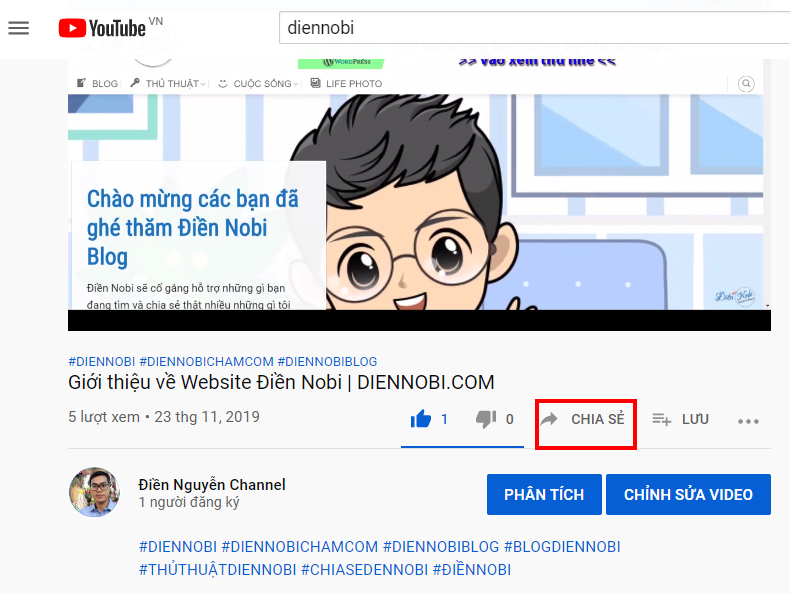Go to YouTube home via logo

coord(102,28)
